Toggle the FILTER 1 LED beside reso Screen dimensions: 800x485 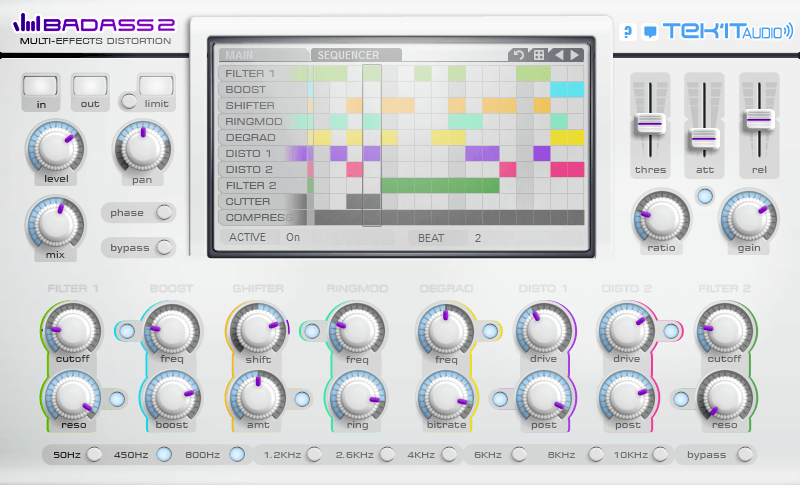(x=117, y=399)
